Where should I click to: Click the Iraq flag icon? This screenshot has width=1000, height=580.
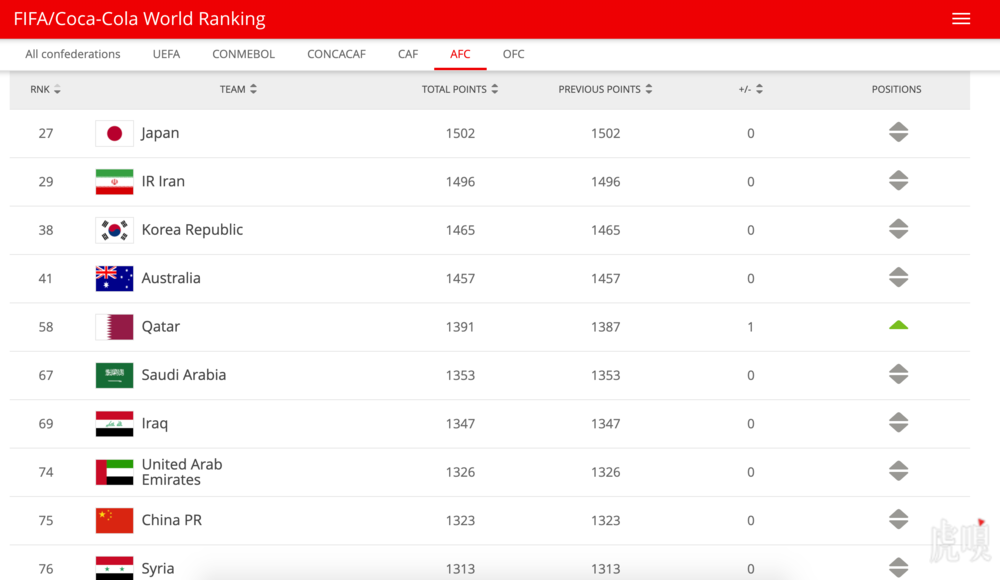coord(114,424)
